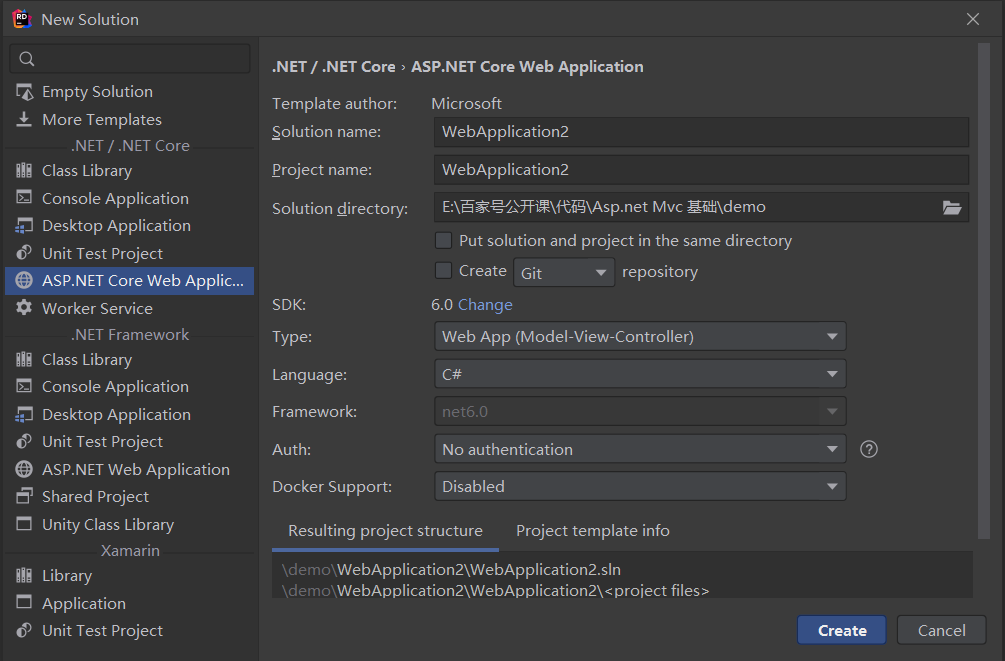This screenshot has width=1005, height=661.
Task: Tick the Create repository checkbox
Action: coord(444,271)
